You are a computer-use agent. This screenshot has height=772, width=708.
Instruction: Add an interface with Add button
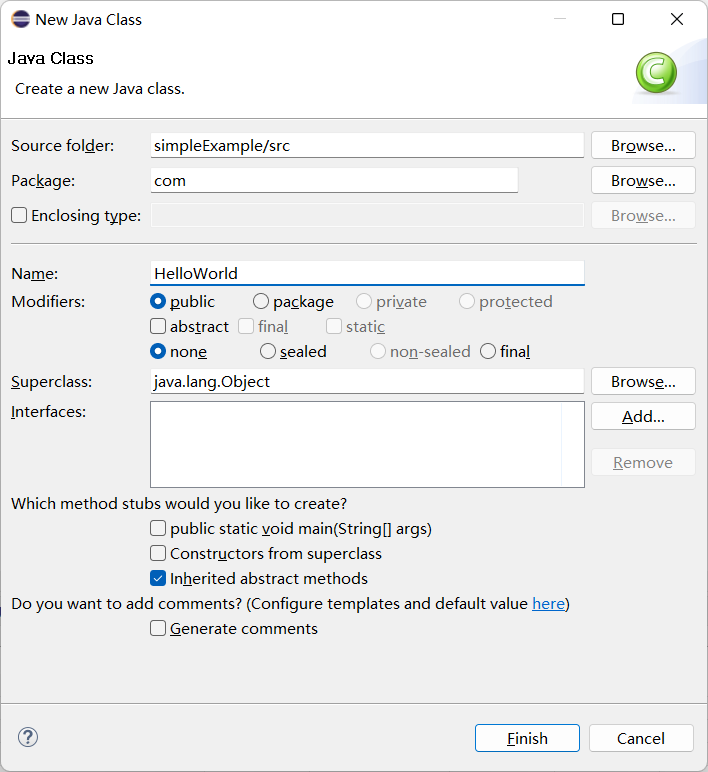click(643, 417)
